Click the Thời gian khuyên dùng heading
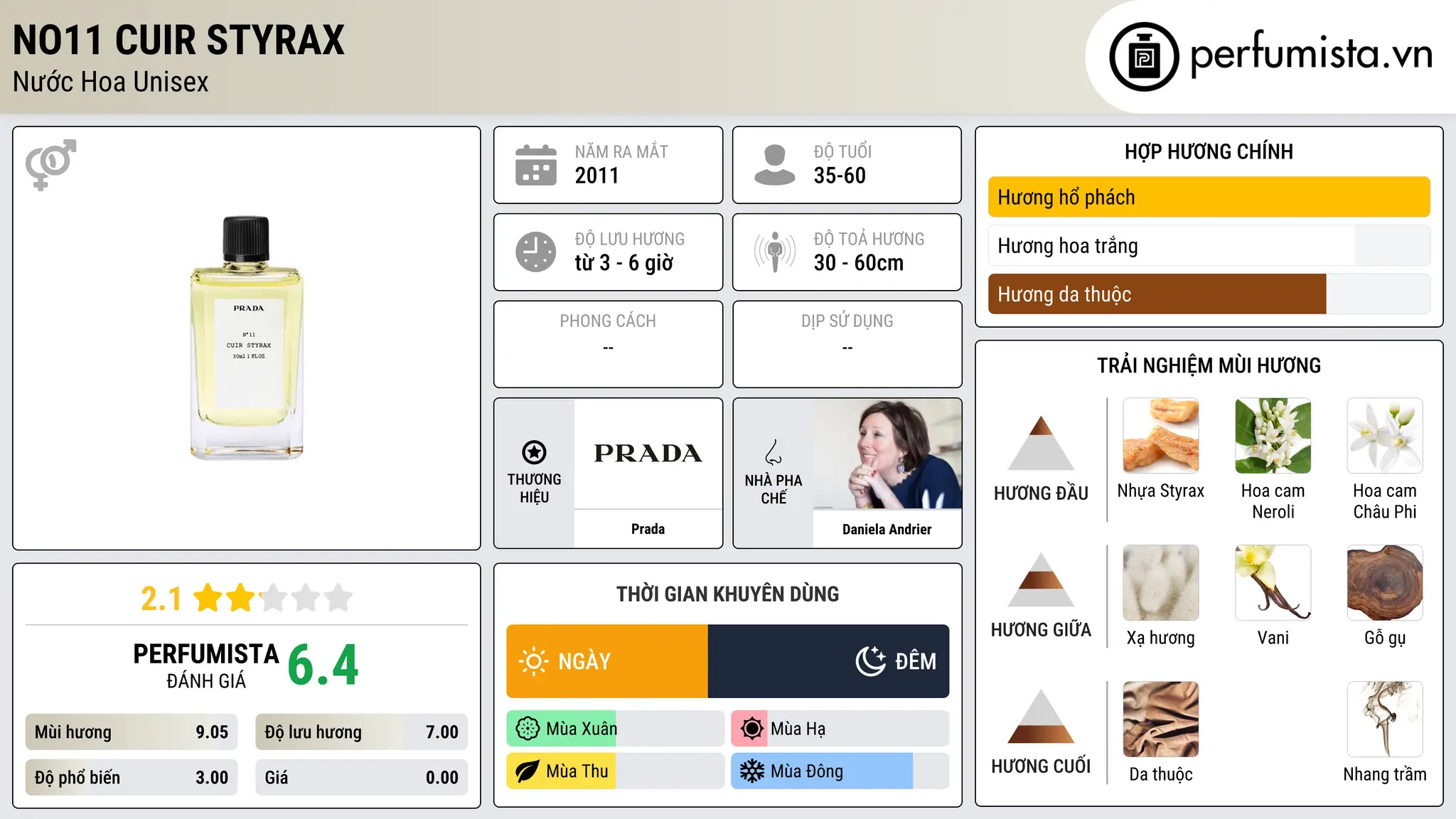1456x819 pixels. pos(727,594)
